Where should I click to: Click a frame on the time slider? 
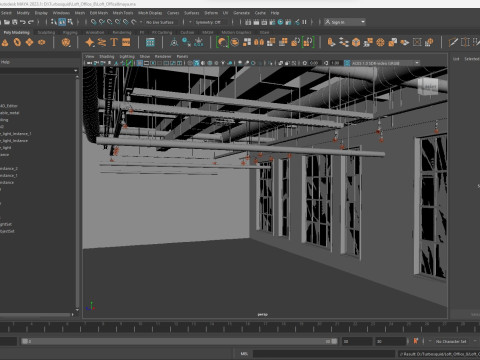click(x=240, y=327)
